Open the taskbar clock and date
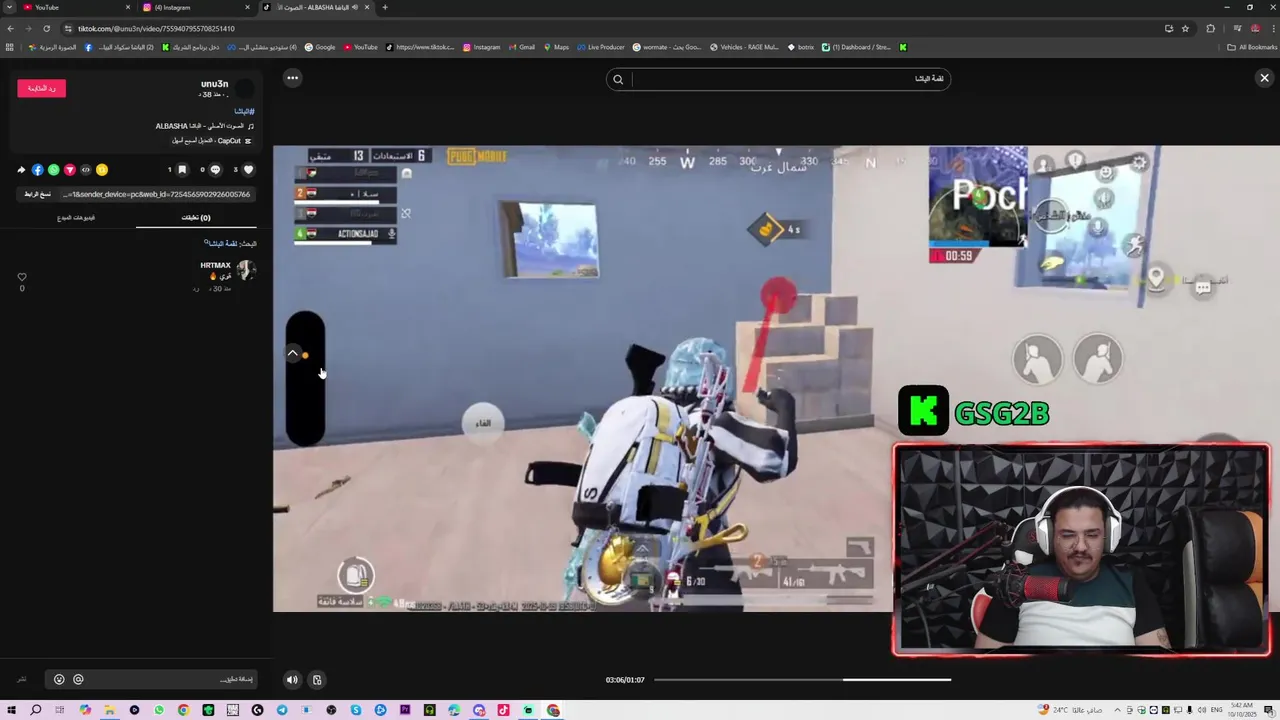Screen dimensions: 1280x720 click(x=1244, y=710)
